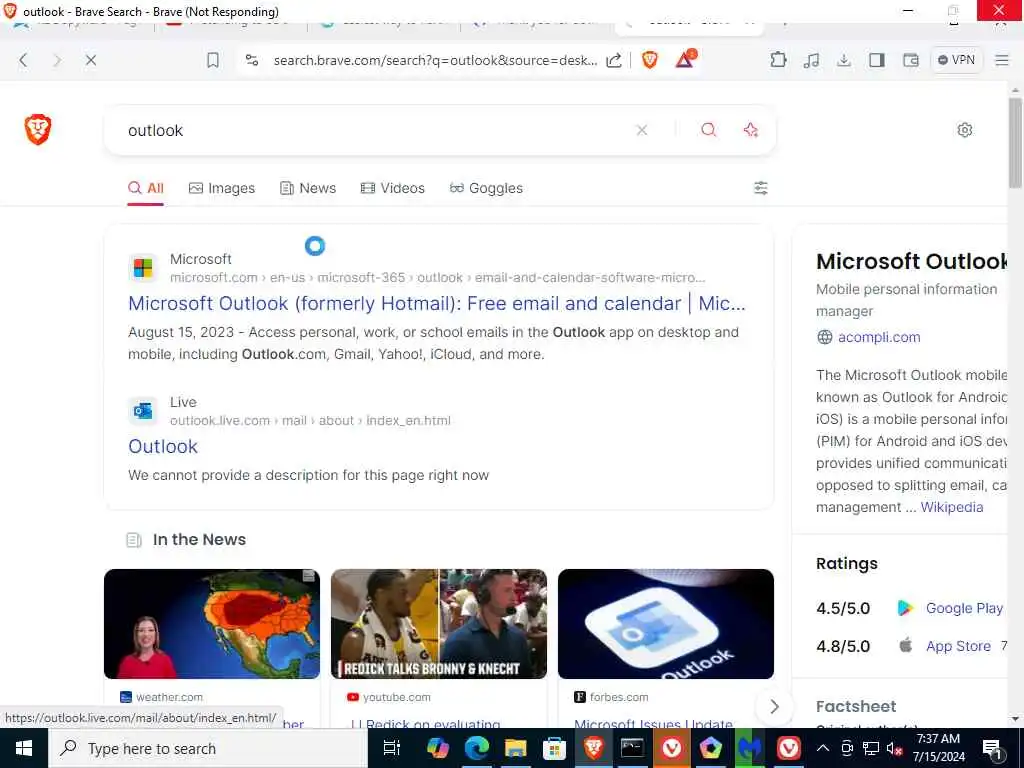
Task: Click the address bar URL field
Action: pos(434,60)
